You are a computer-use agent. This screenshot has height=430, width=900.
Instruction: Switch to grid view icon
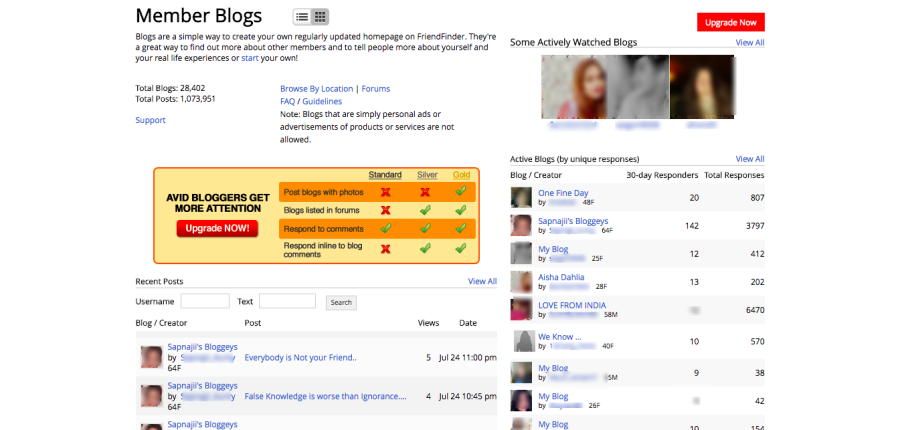320,17
